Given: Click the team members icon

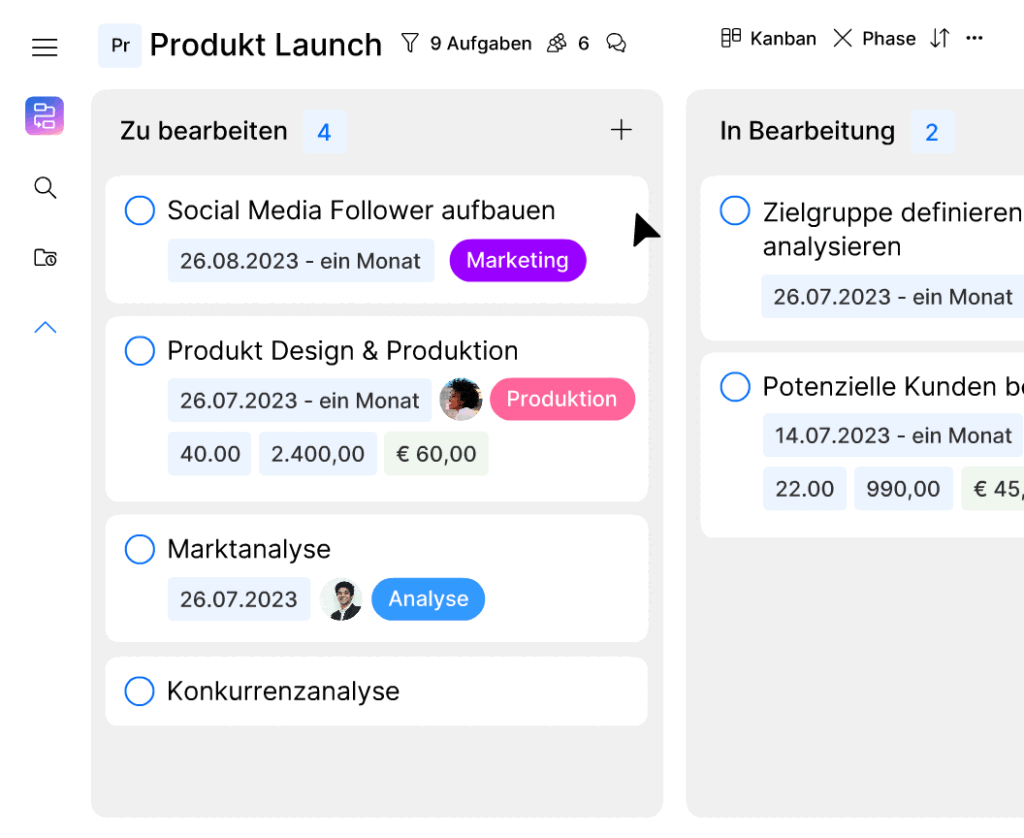Looking at the screenshot, I should click(557, 43).
